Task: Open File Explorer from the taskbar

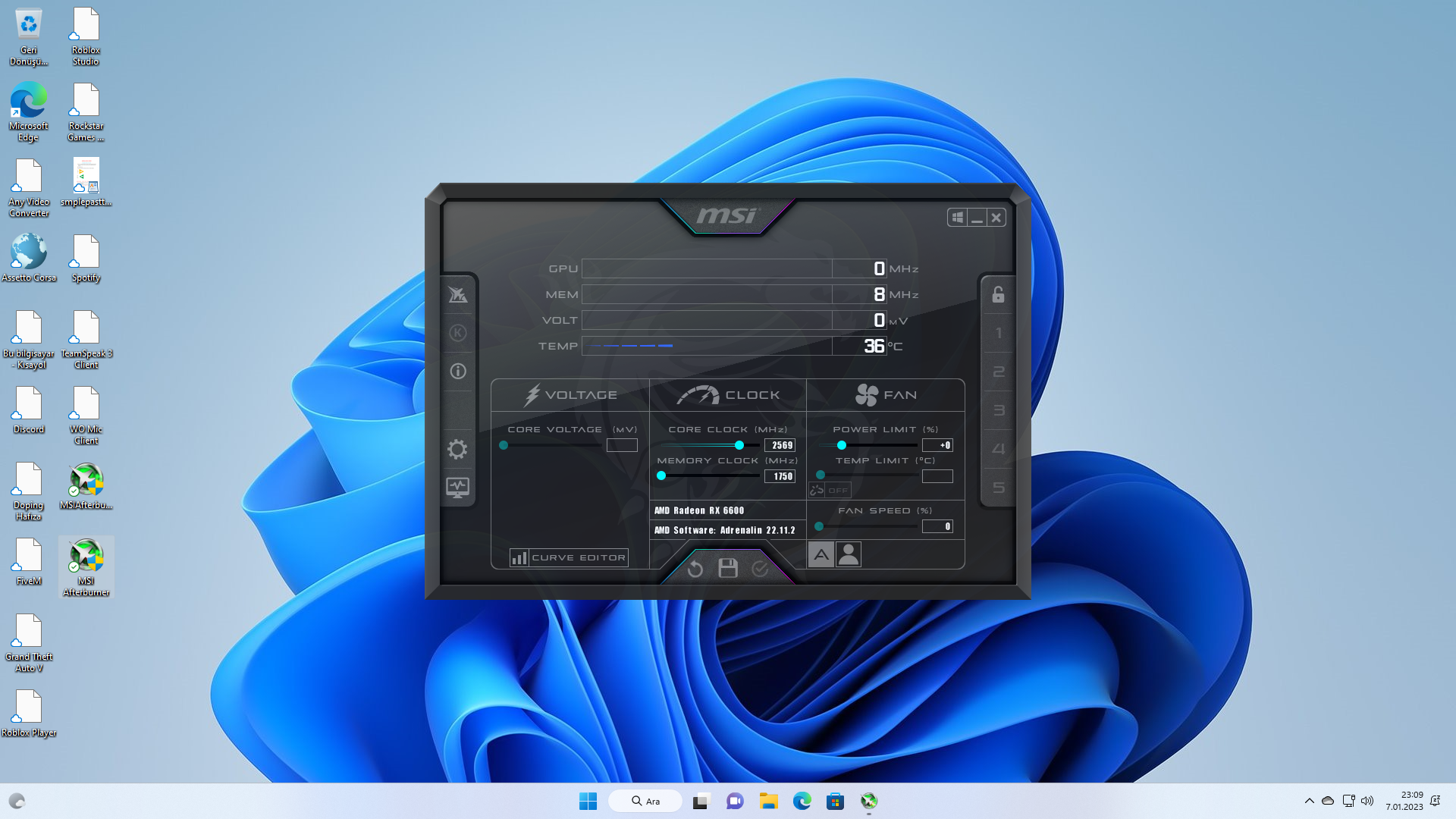Action: click(x=768, y=801)
